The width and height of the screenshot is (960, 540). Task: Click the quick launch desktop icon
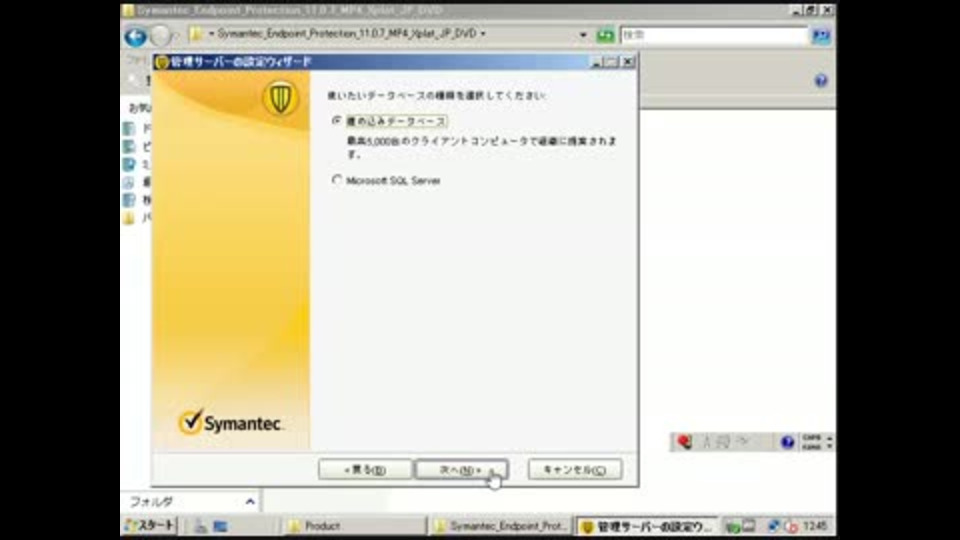[x=220, y=526]
